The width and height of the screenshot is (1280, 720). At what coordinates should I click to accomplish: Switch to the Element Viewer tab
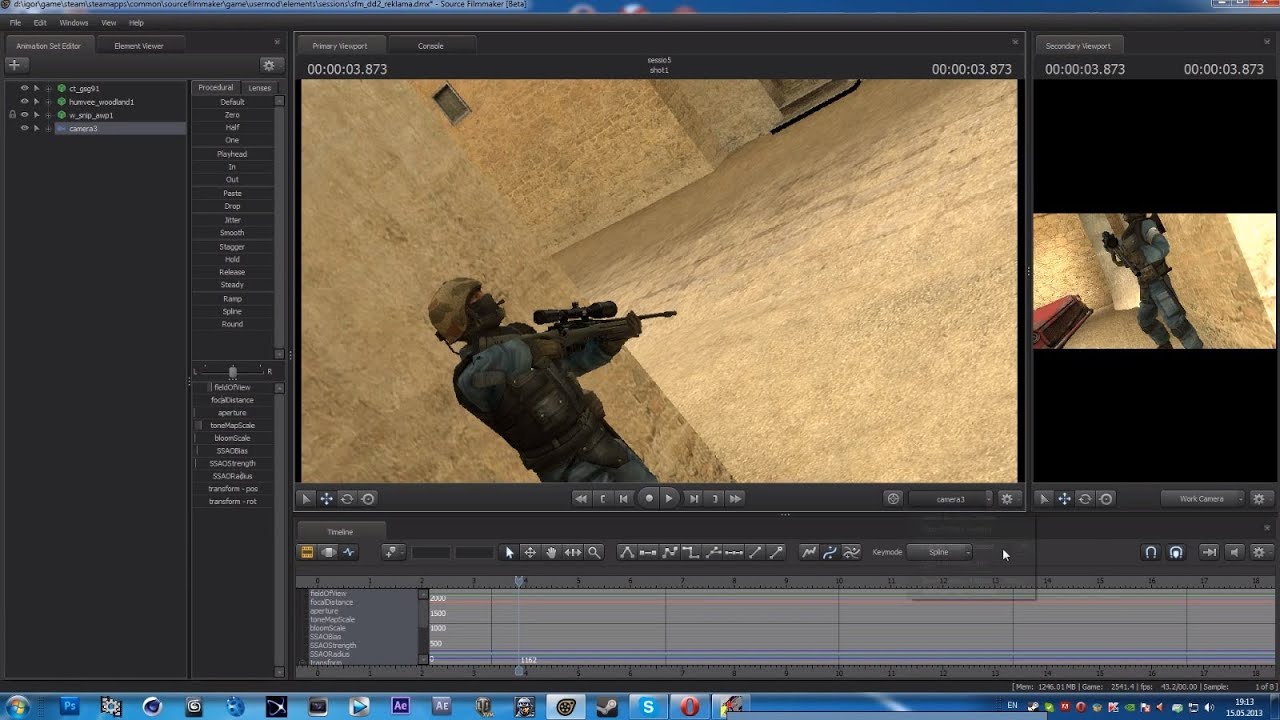click(139, 46)
